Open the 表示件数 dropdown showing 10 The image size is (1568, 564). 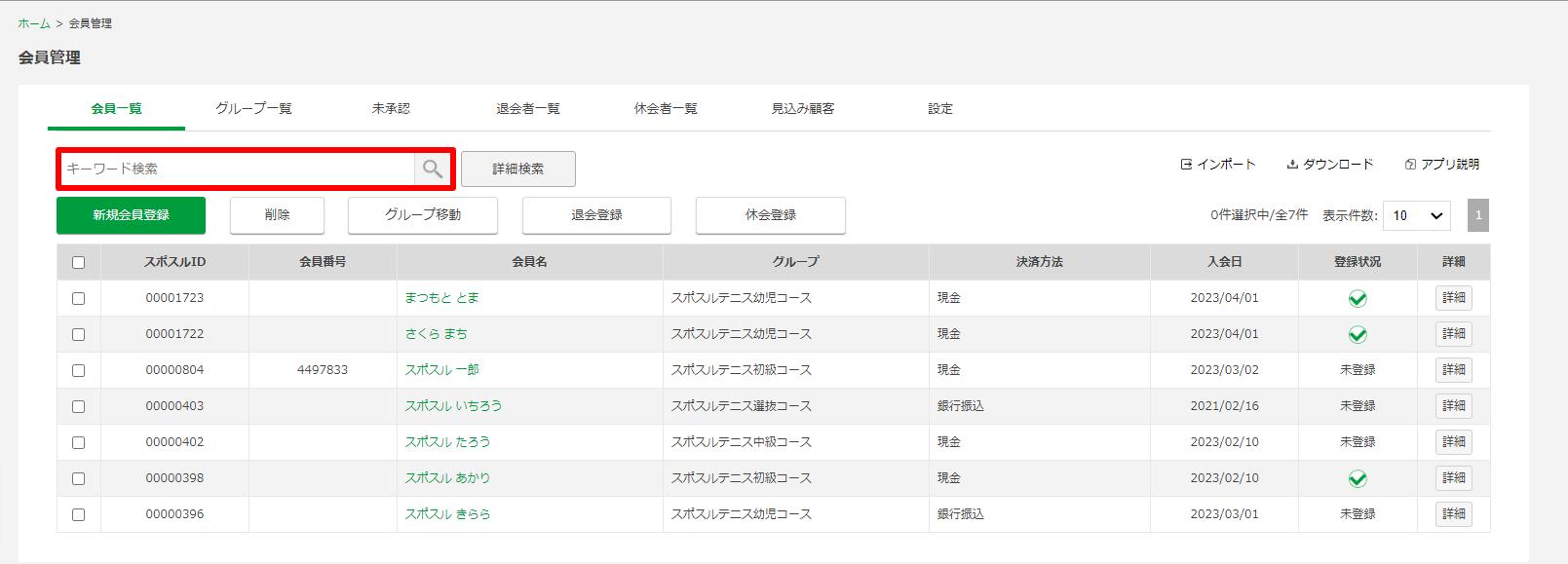tap(1417, 215)
